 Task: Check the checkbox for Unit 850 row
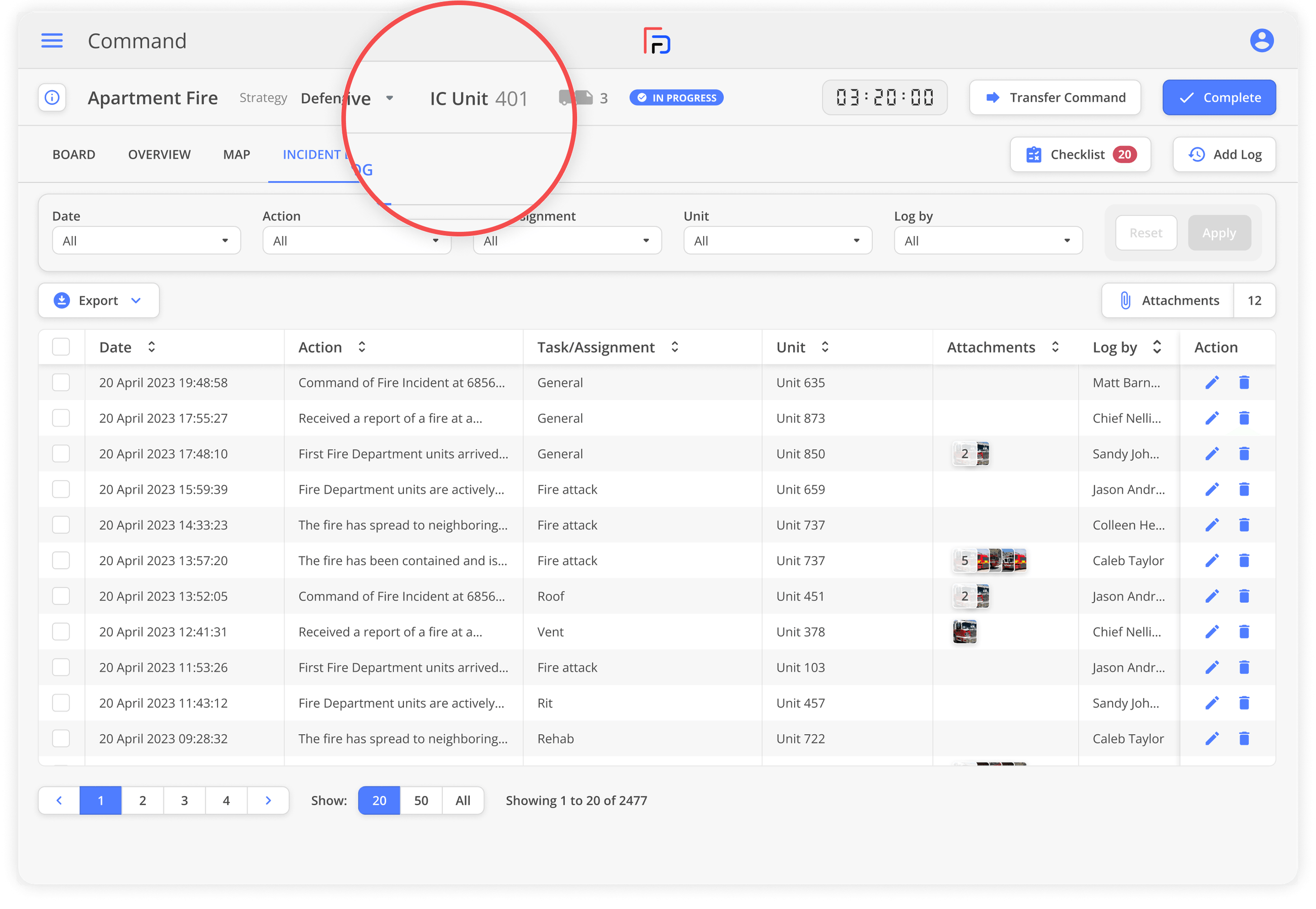(x=60, y=453)
